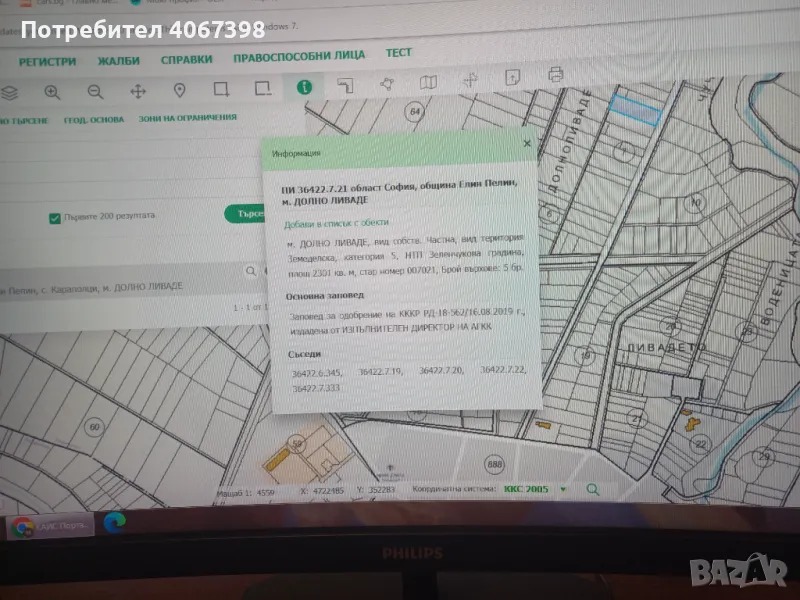Click 'Добави в списък с обекти' link
800x600 pixels.
pyautogui.click(x=336, y=223)
